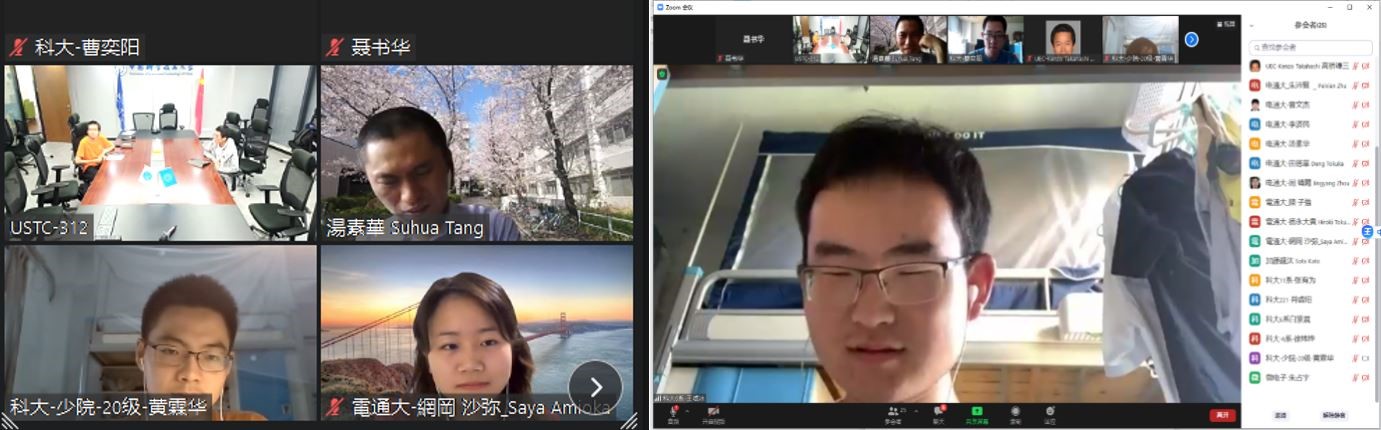Maximize the Zoom meeting window
Image resolution: width=1381 pixels, height=430 pixels.
(x=1350, y=7)
